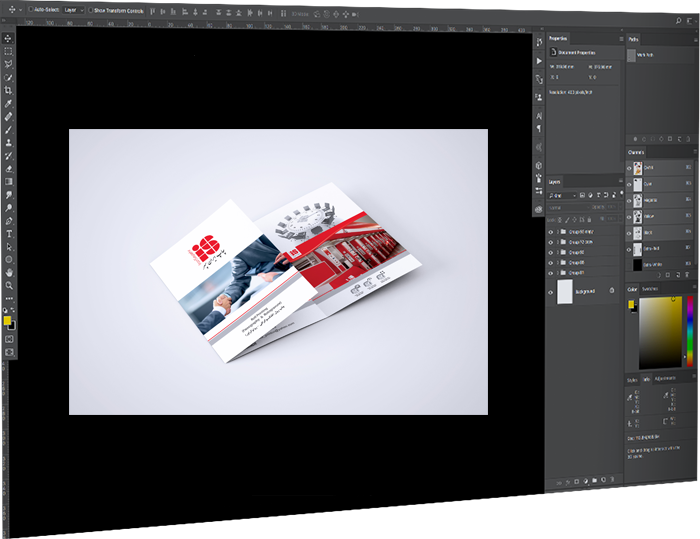Select the Crop tool

pyautogui.click(x=9, y=90)
